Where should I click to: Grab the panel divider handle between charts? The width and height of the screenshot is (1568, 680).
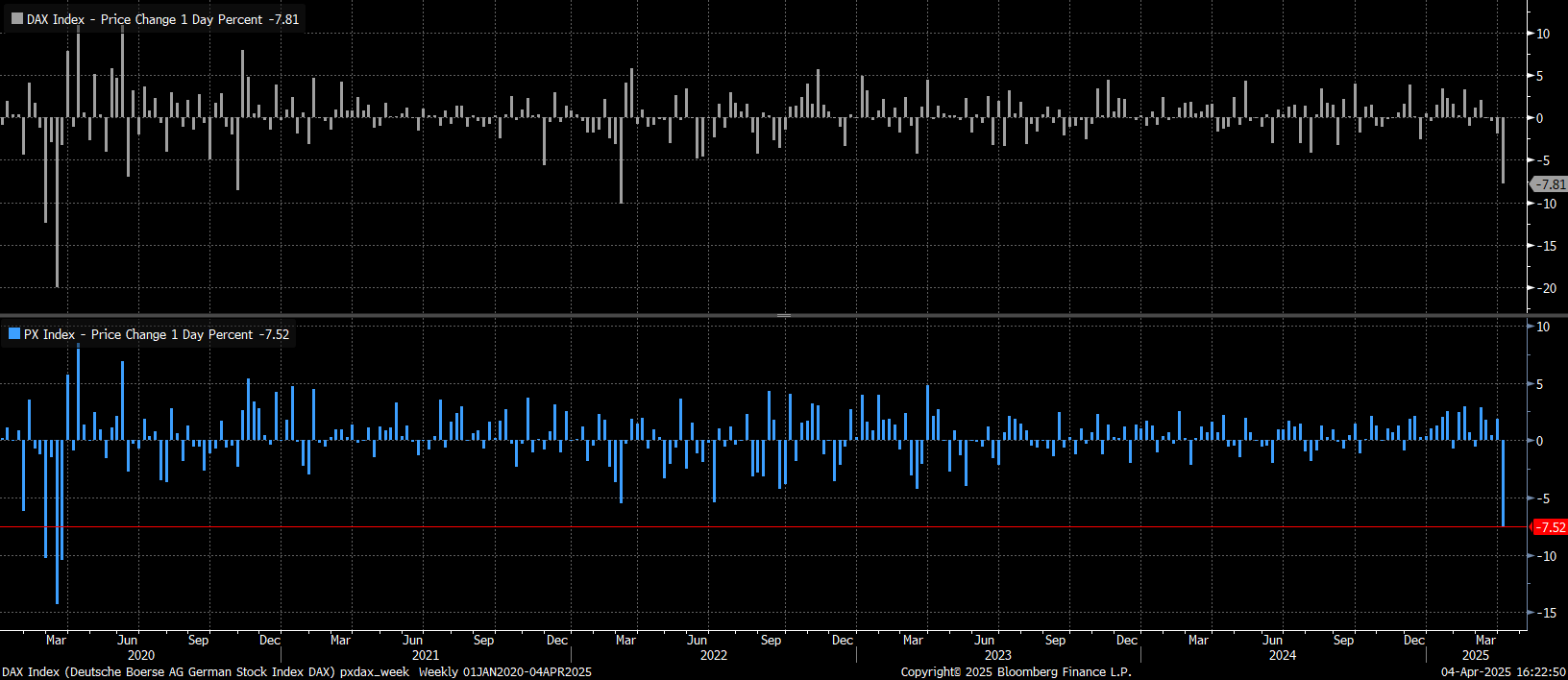click(x=784, y=315)
